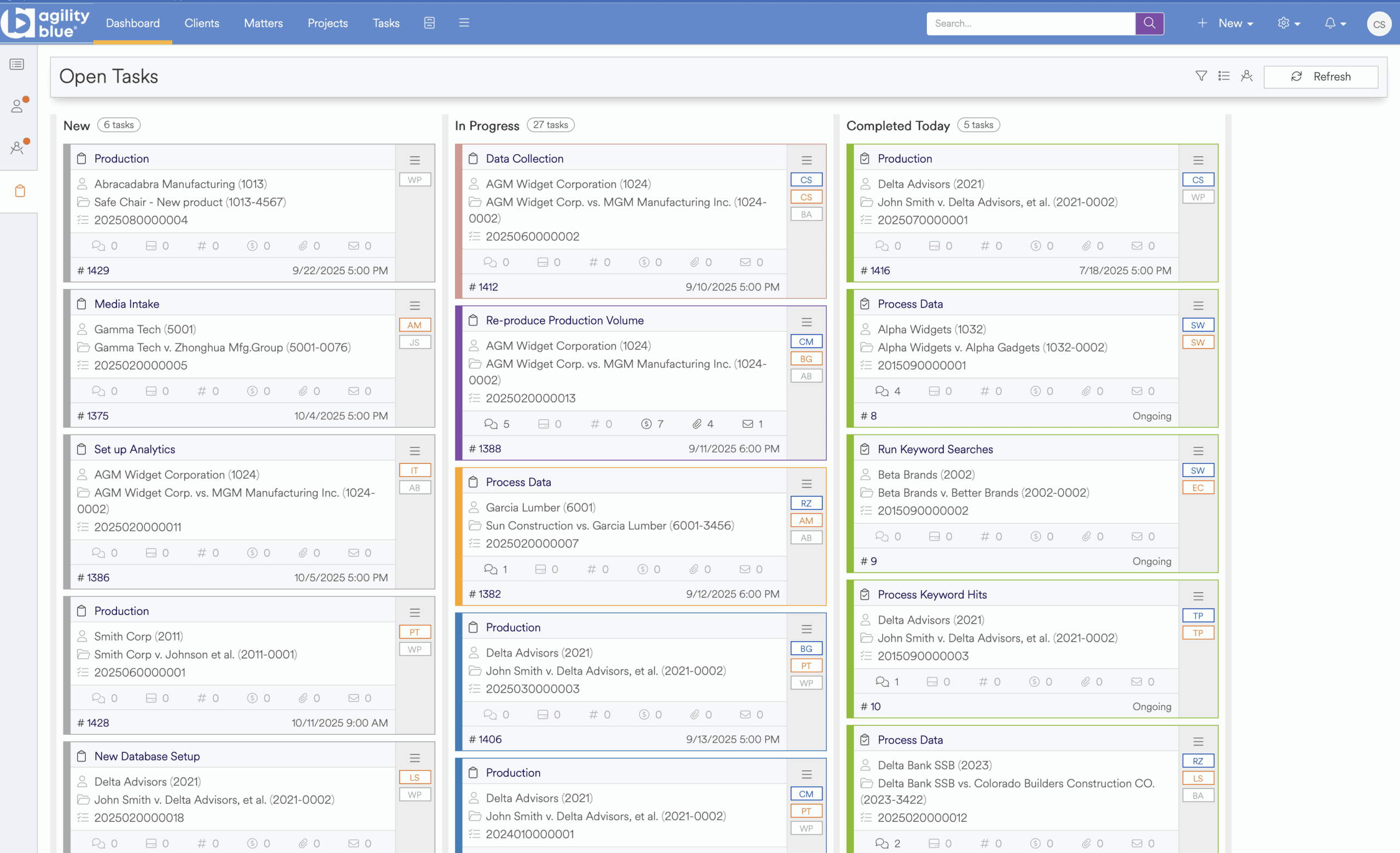Click the filter funnel icon in Open Tasks
Viewport: 1400px width, 853px height.
click(1200, 76)
